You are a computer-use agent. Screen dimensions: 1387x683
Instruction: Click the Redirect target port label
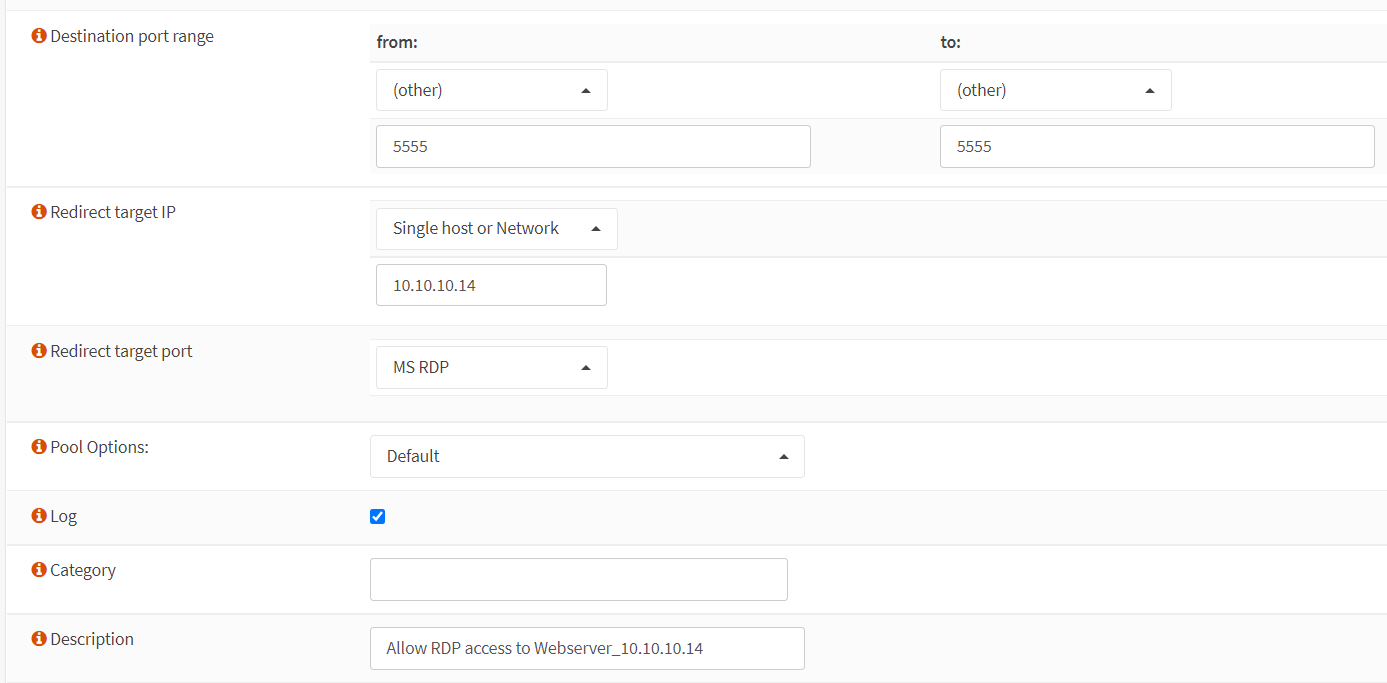tap(121, 351)
